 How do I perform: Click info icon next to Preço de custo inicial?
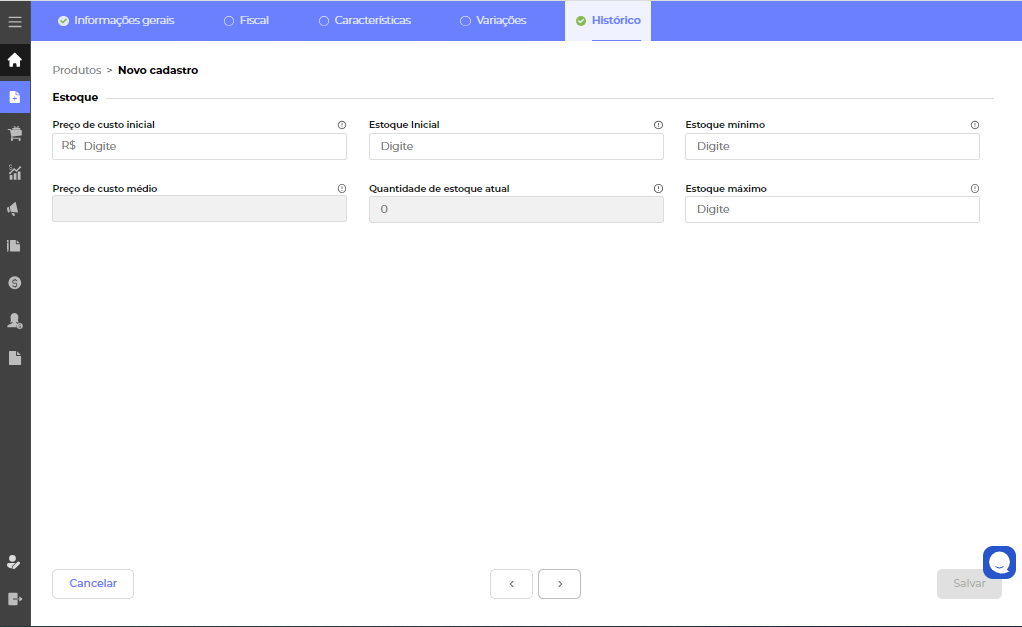341,125
